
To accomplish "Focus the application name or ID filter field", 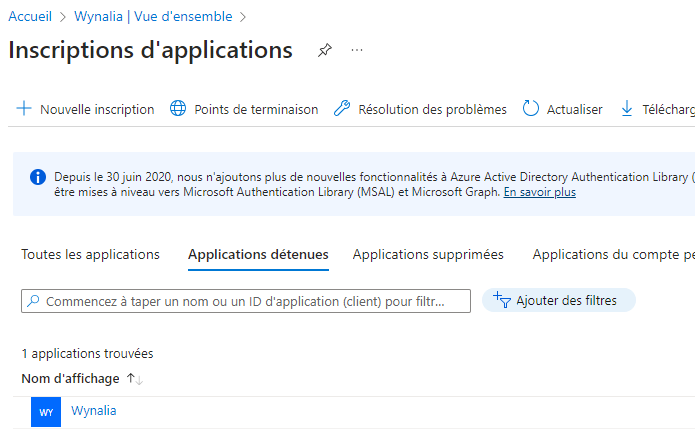I will 246,301.
